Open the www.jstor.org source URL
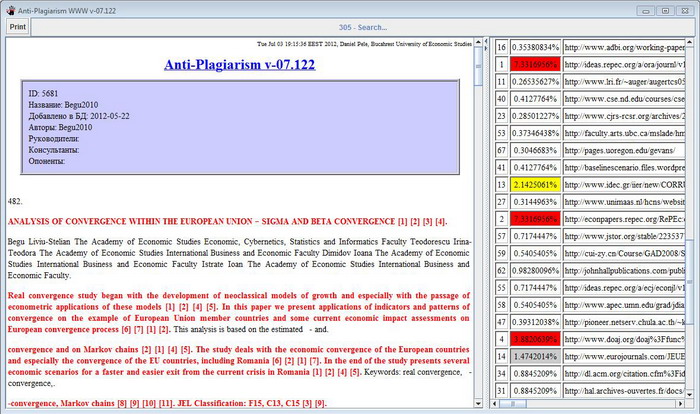The width and height of the screenshot is (700, 414). pyautogui.click(x=623, y=236)
